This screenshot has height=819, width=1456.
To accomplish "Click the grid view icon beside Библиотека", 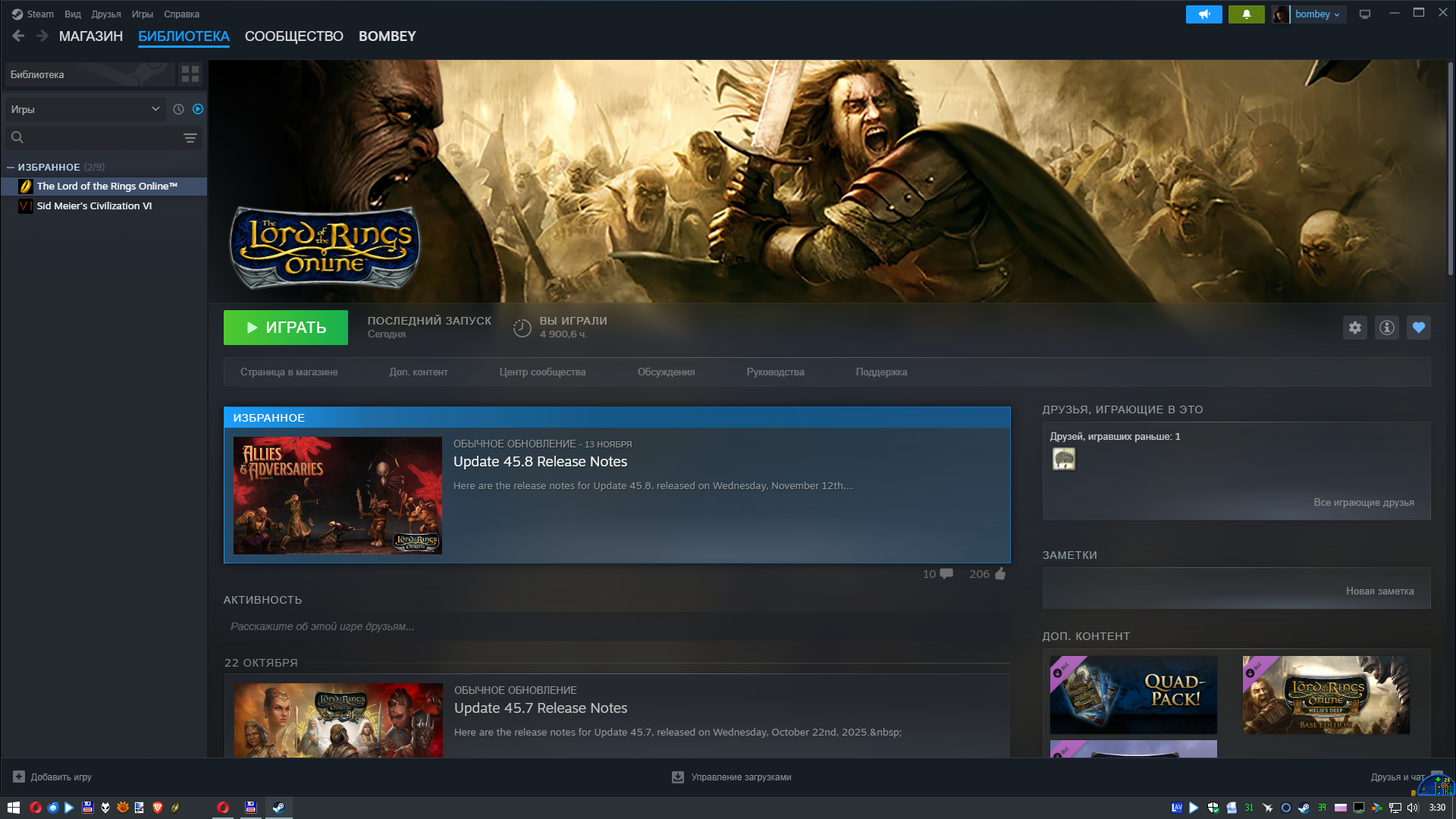I will click(190, 74).
